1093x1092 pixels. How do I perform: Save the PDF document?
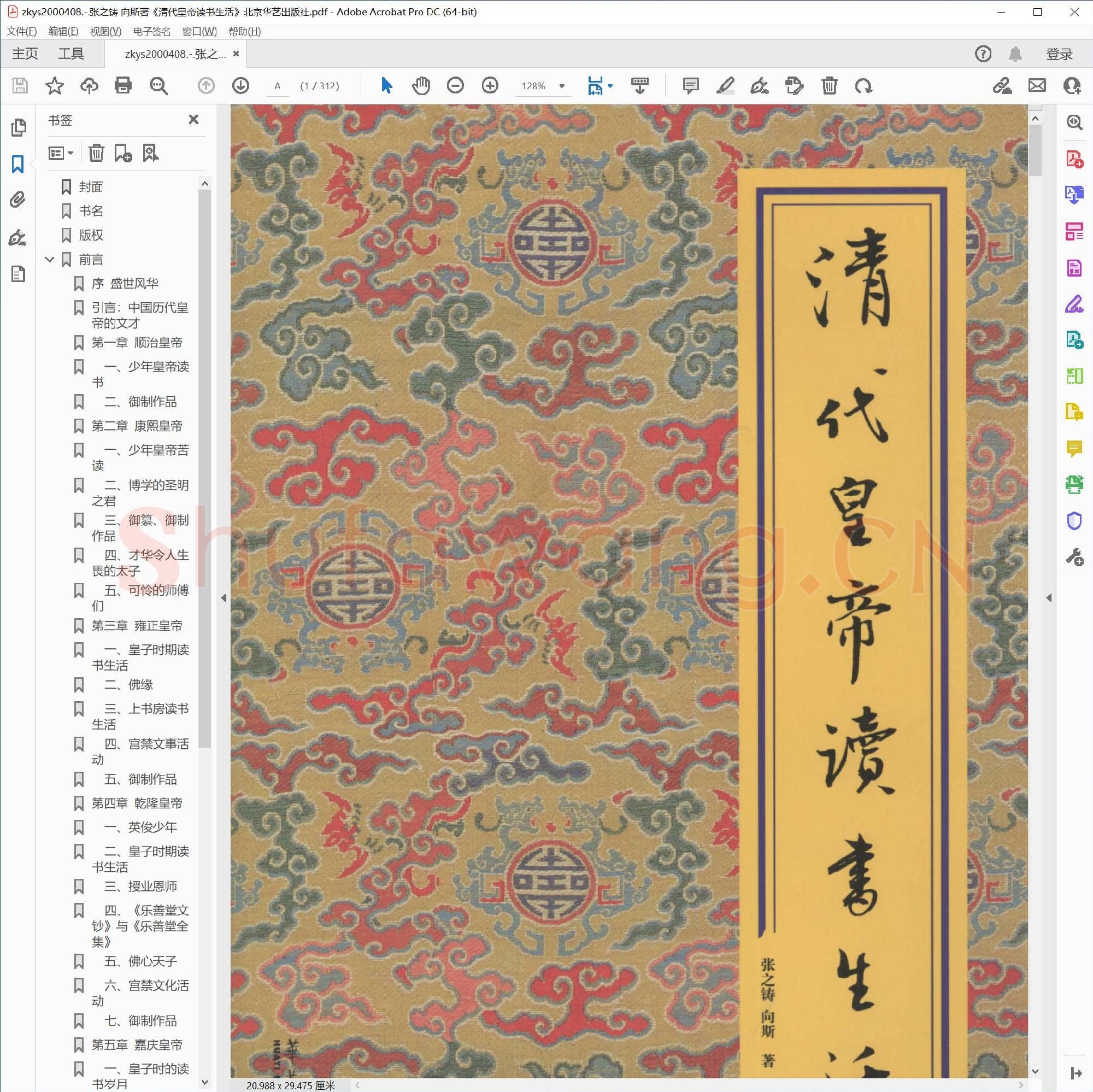pos(20,86)
